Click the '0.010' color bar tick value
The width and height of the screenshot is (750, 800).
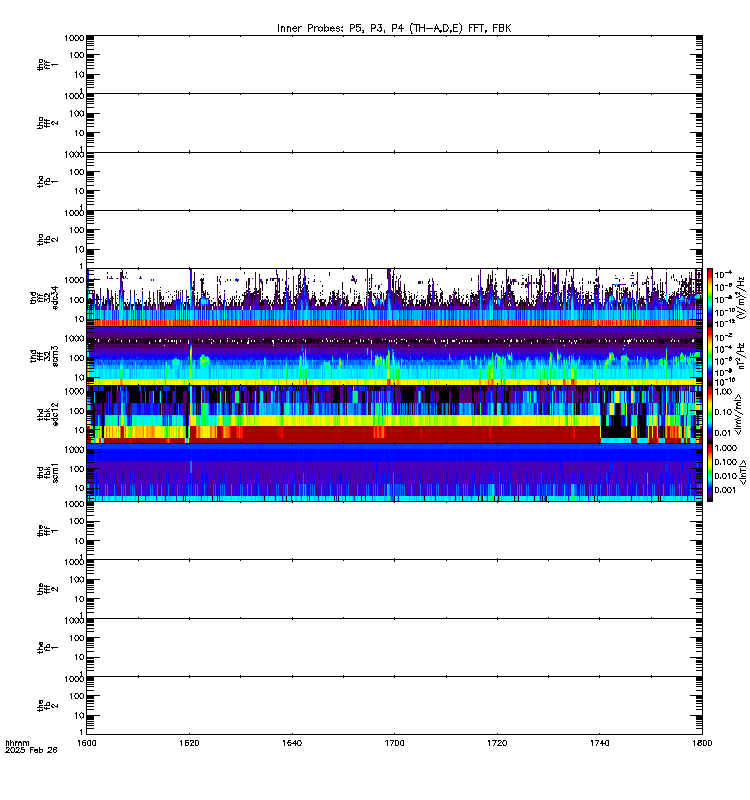coord(726,477)
